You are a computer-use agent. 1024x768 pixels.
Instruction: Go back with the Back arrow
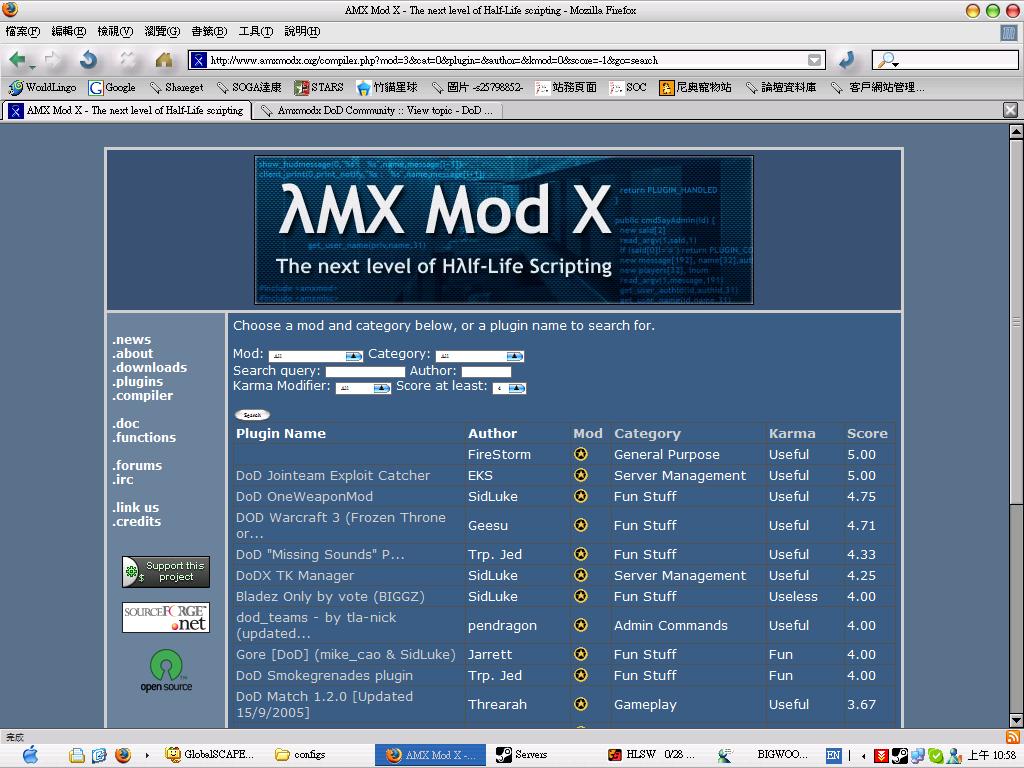17,60
